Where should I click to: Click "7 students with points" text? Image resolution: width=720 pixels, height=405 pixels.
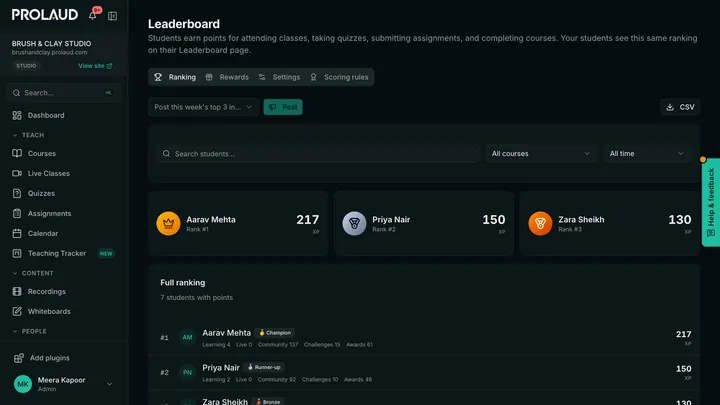tap(197, 298)
